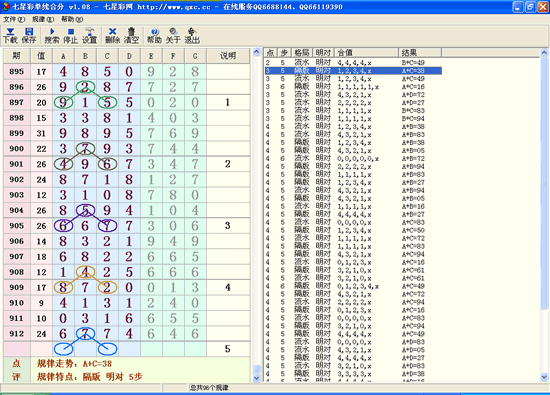Image resolution: width=550 pixels, height=395 pixels.
Task: Minimize the 七星彩 application window
Action: 518,7
